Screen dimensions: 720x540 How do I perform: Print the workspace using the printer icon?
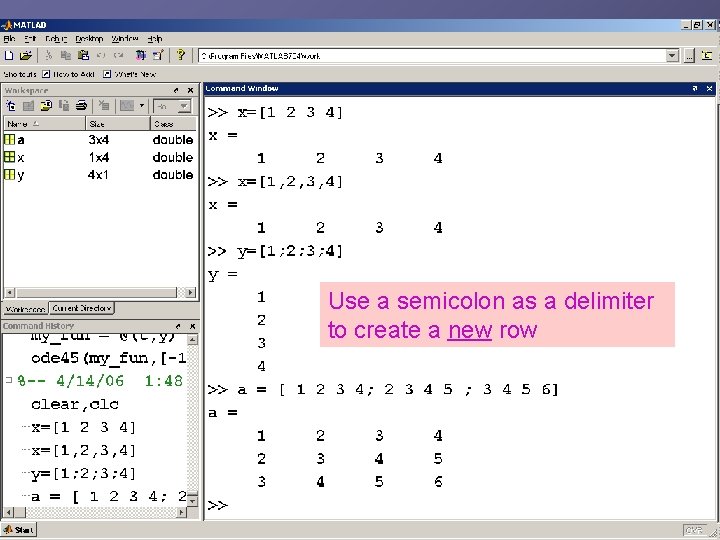[81, 106]
